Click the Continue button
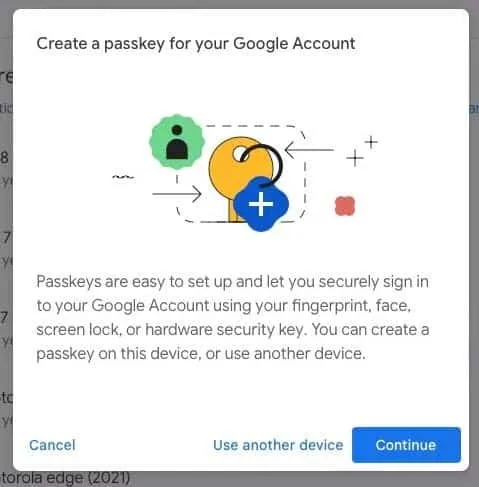Image resolution: width=479 pixels, height=487 pixels. pyautogui.click(x=406, y=445)
